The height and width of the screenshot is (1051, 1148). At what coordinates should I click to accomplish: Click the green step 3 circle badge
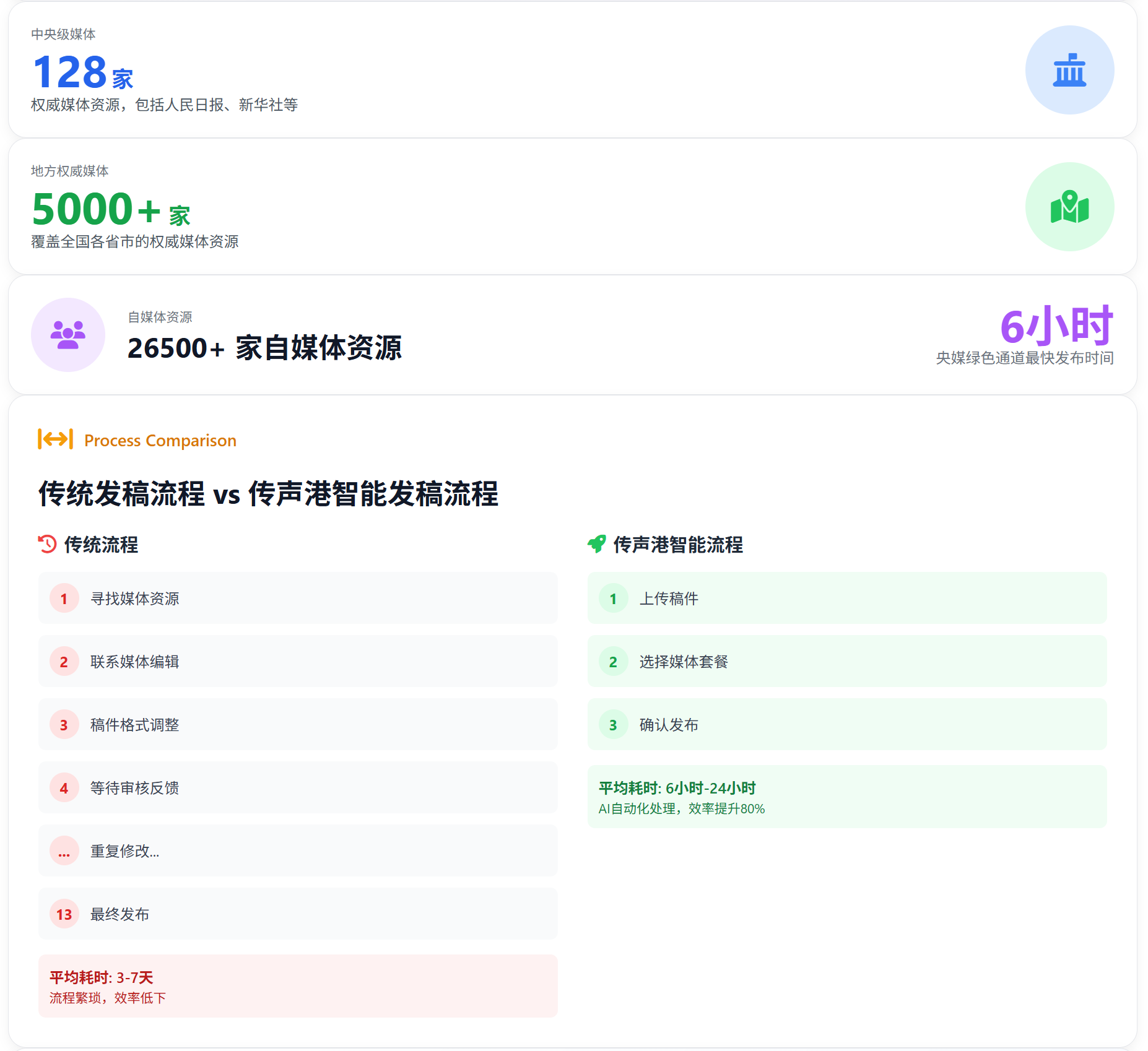[613, 725]
